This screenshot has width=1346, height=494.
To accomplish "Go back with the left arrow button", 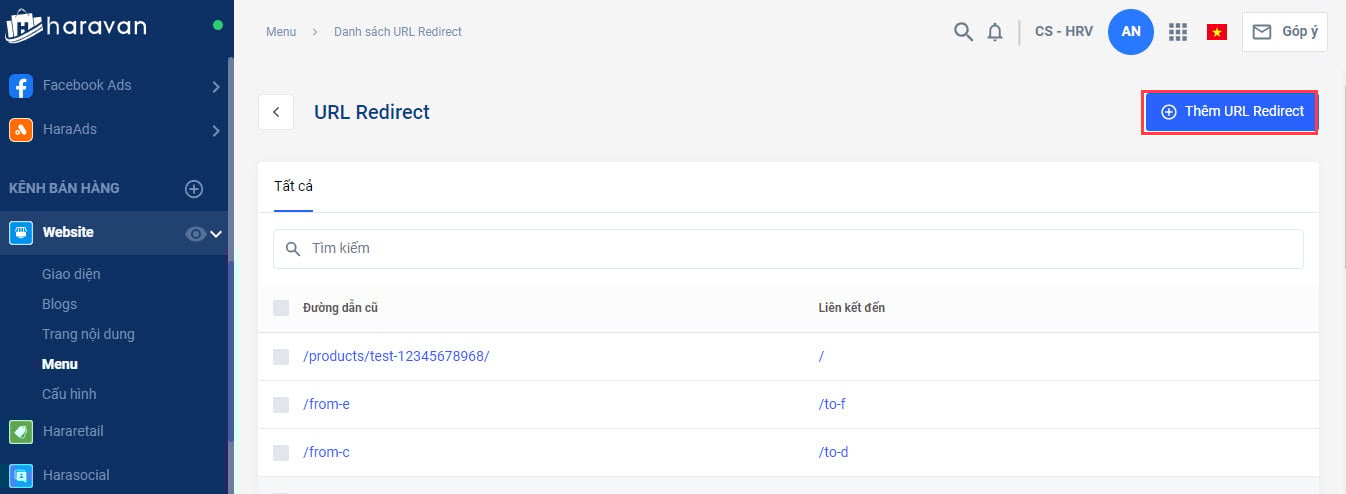I will 276,112.
